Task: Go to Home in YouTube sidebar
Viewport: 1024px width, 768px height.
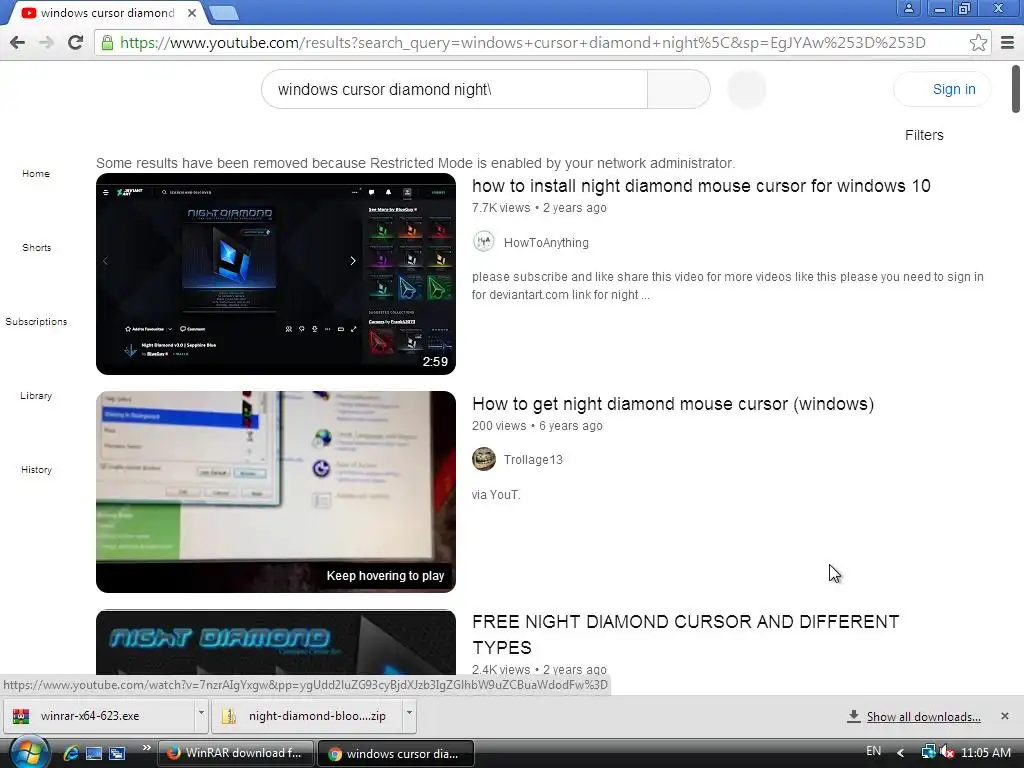Action: click(36, 174)
